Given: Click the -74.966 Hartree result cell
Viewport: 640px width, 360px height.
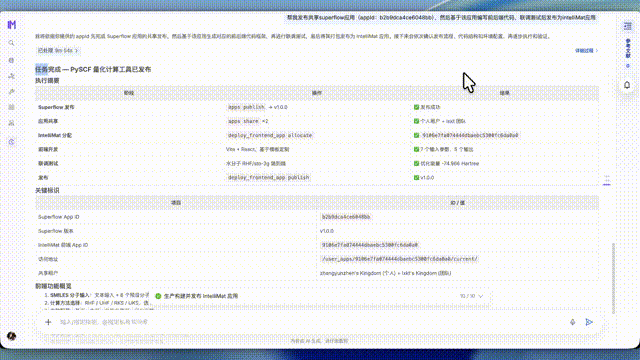Looking at the screenshot, I should click(446, 163).
